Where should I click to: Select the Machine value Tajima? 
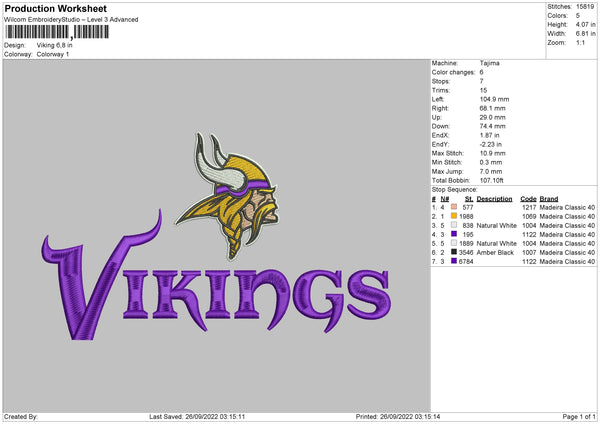[x=489, y=63]
